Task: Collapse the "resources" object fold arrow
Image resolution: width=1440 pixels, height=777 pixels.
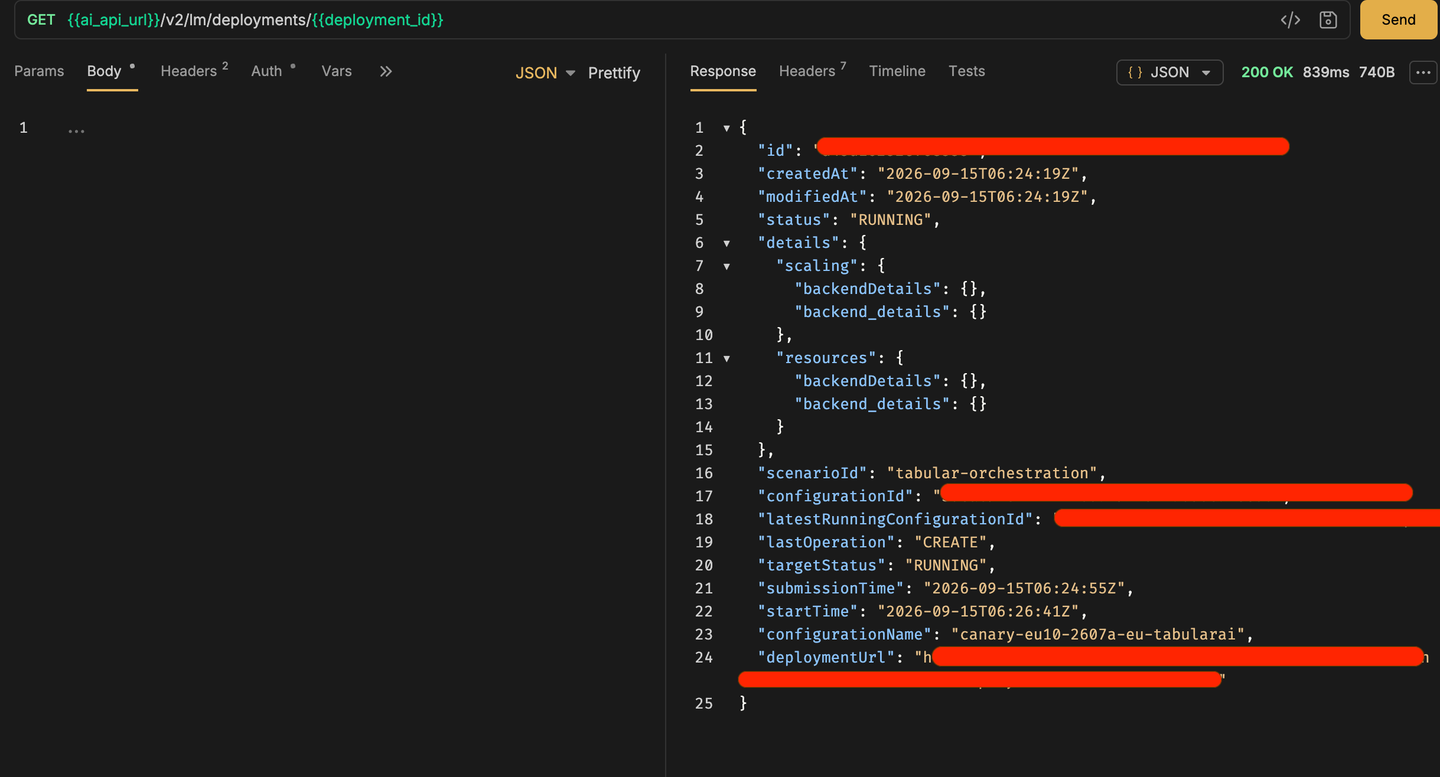Action: (x=727, y=358)
